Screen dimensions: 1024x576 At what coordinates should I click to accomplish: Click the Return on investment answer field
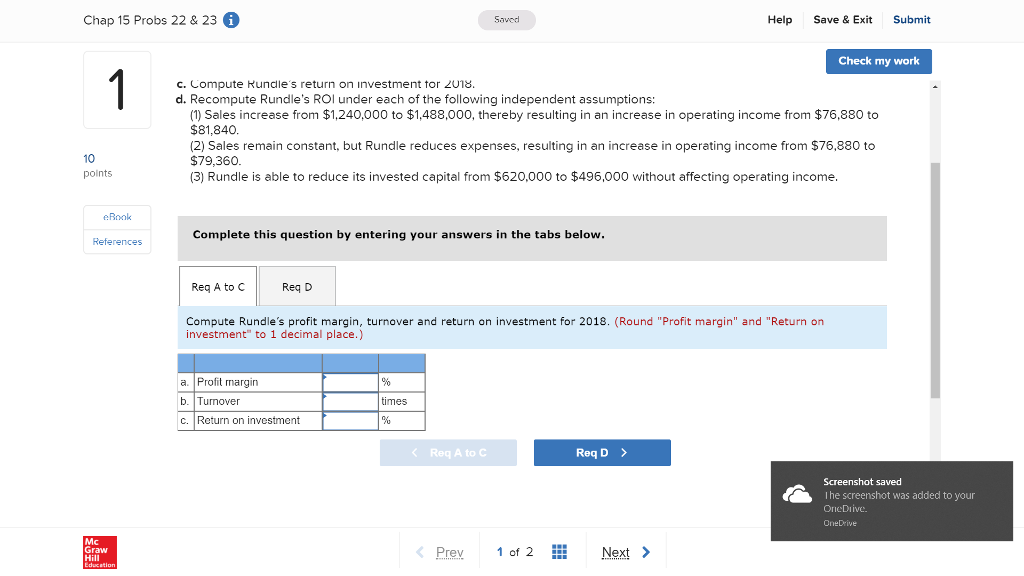tap(350, 420)
